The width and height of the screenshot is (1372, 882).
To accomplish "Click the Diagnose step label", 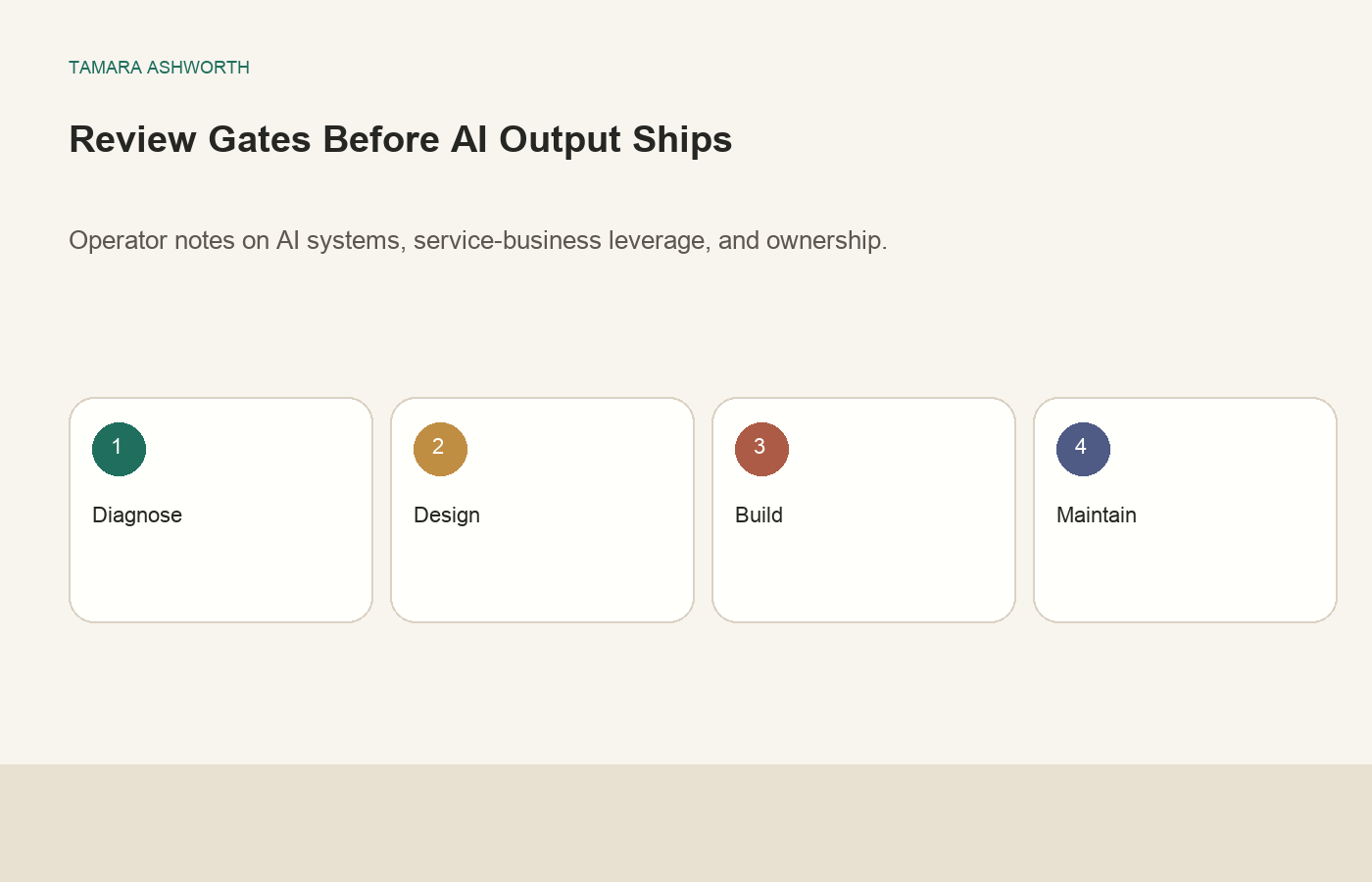I will (137, 514).
